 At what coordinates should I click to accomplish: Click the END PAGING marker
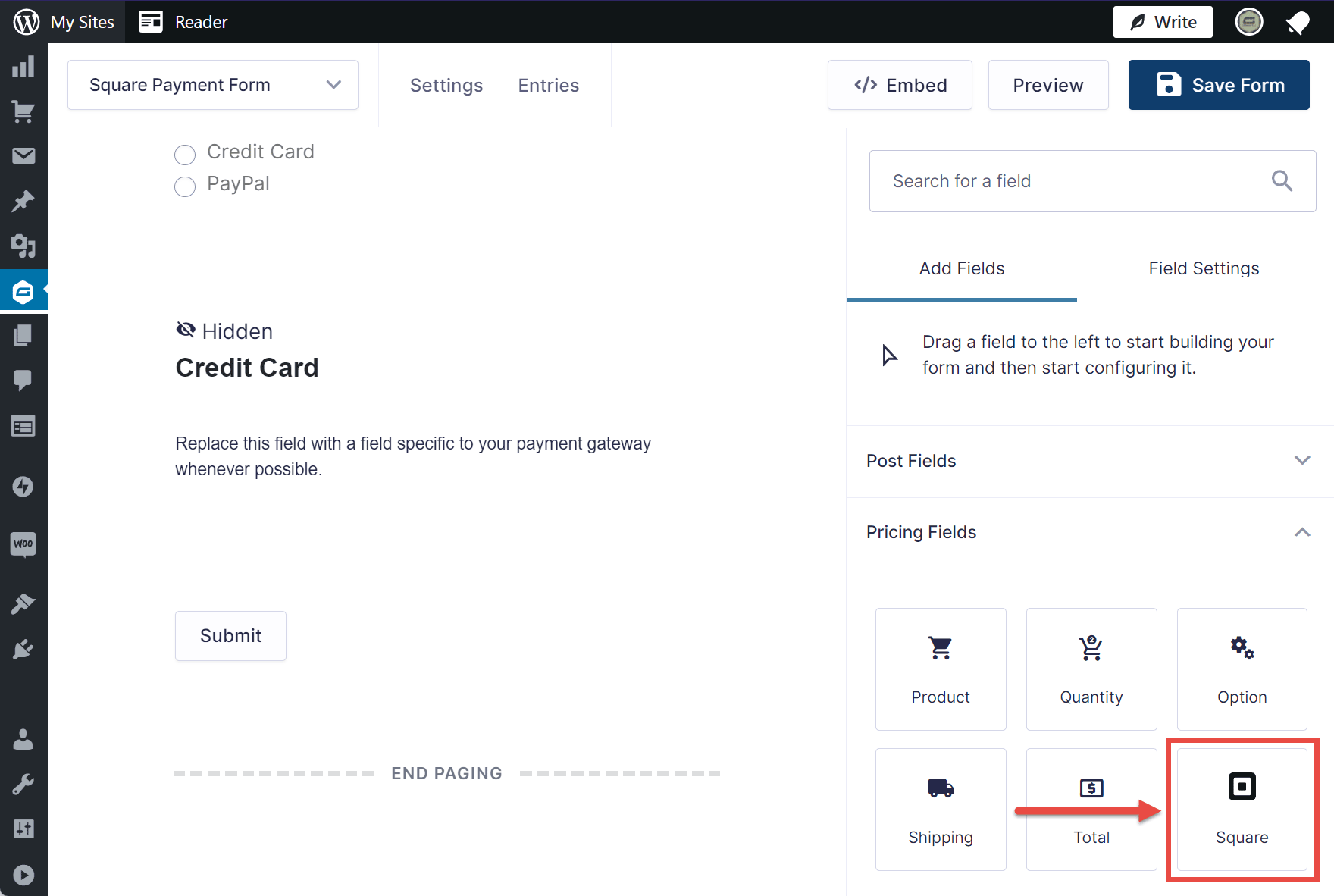(x=446, y=773)
